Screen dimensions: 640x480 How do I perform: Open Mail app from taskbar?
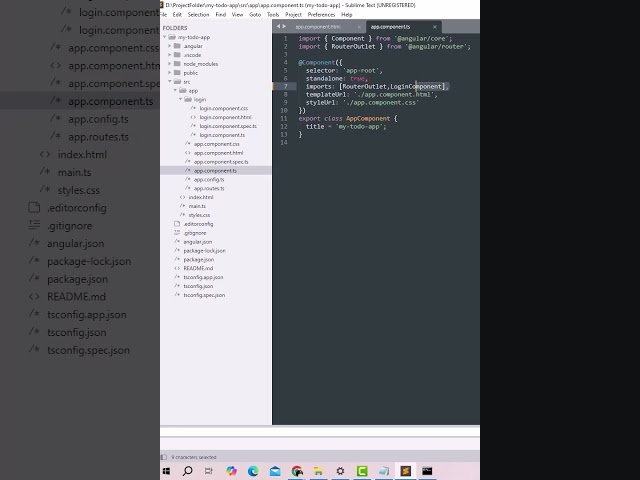pyautogui.click(x=275, y=471)
